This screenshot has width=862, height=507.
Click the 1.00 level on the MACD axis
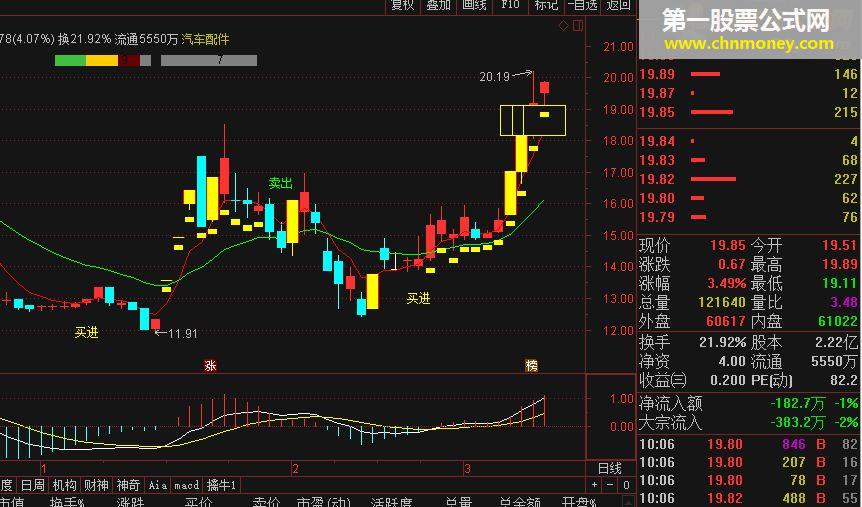(x=622, y=398)
